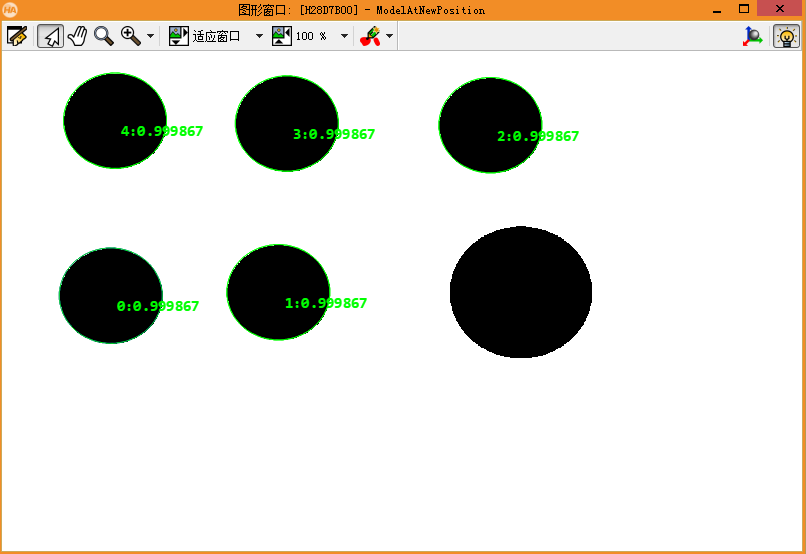Expand the zoom-in tool dropdown arrow
This screenshot has width=806, height=554.
click(x=150, y=36)
